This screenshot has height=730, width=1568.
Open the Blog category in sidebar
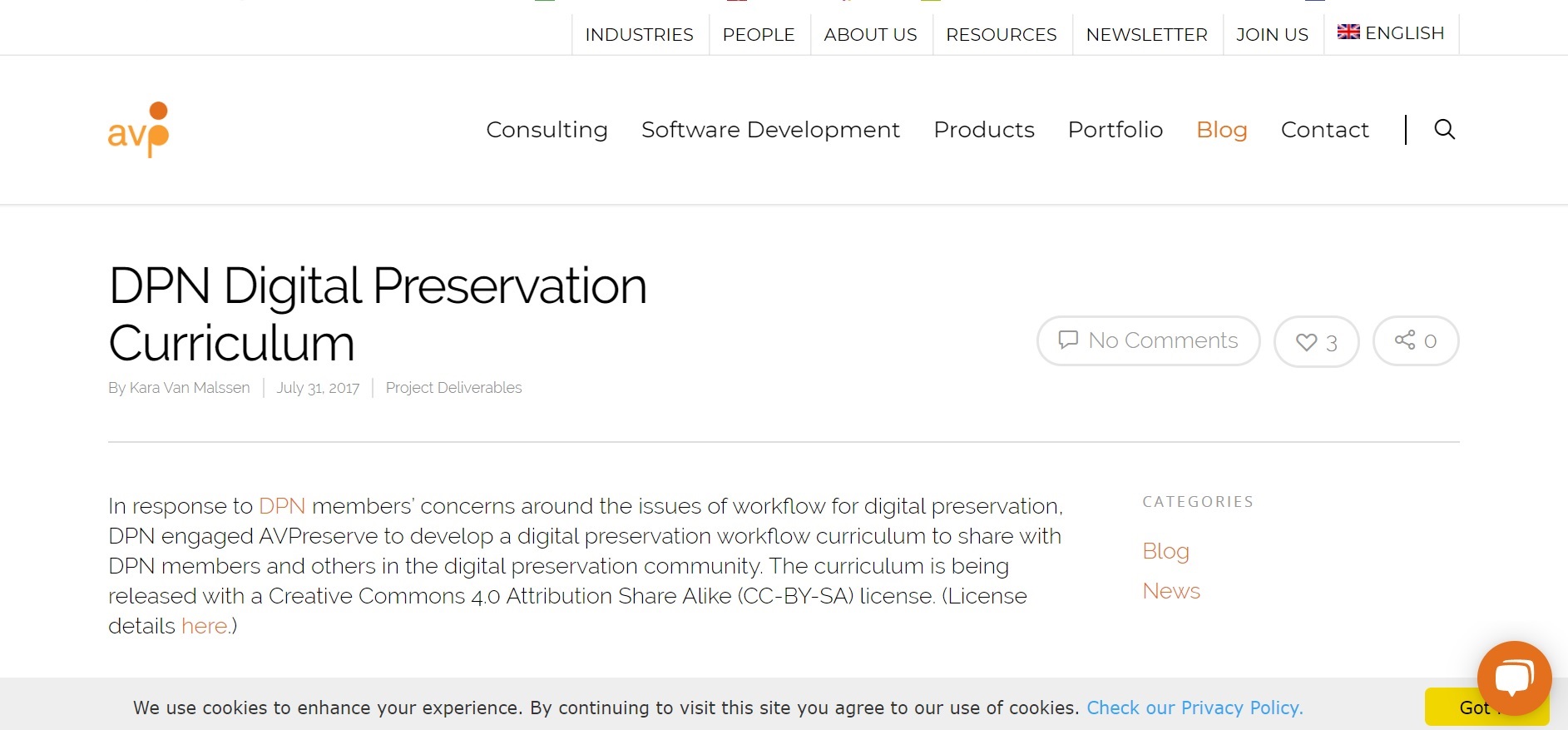point(1165,551)
